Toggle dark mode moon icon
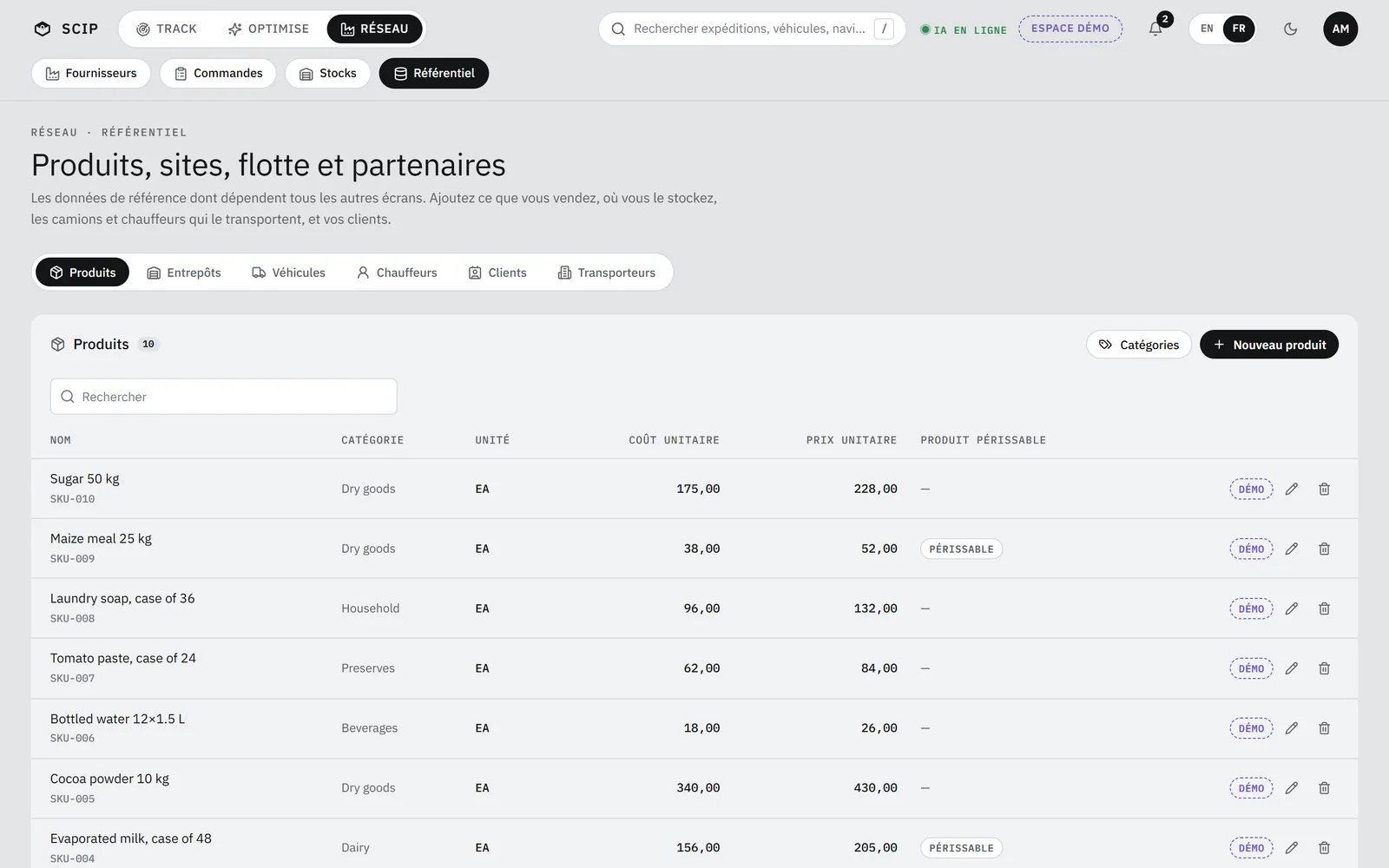 (x=1290, y=29)
